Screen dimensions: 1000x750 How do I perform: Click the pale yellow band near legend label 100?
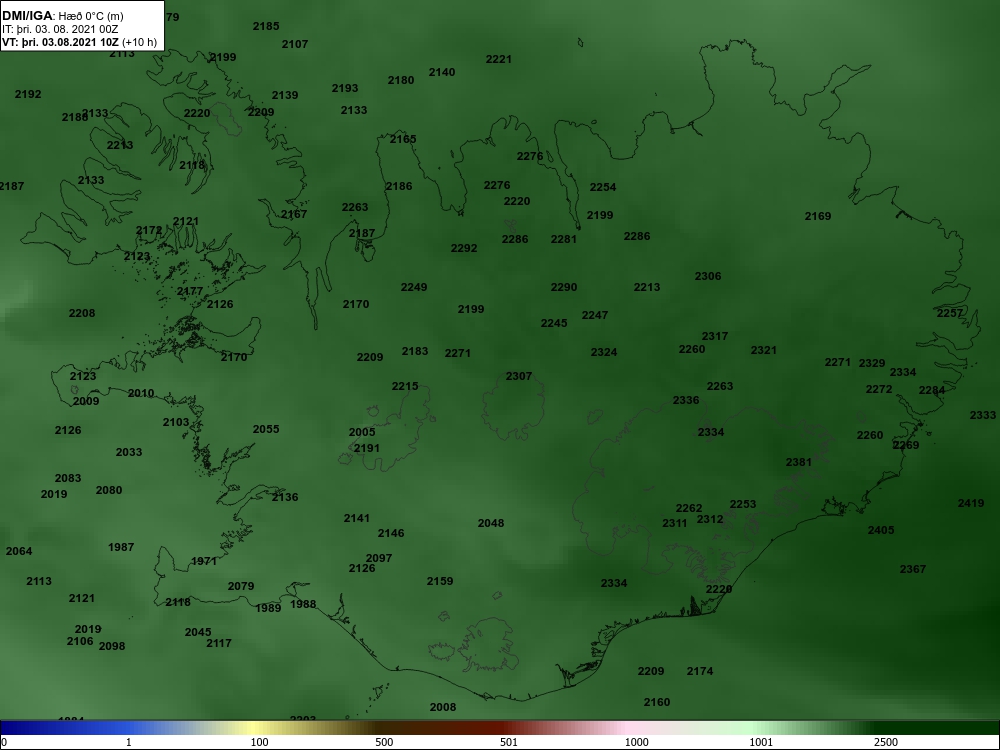255,728
